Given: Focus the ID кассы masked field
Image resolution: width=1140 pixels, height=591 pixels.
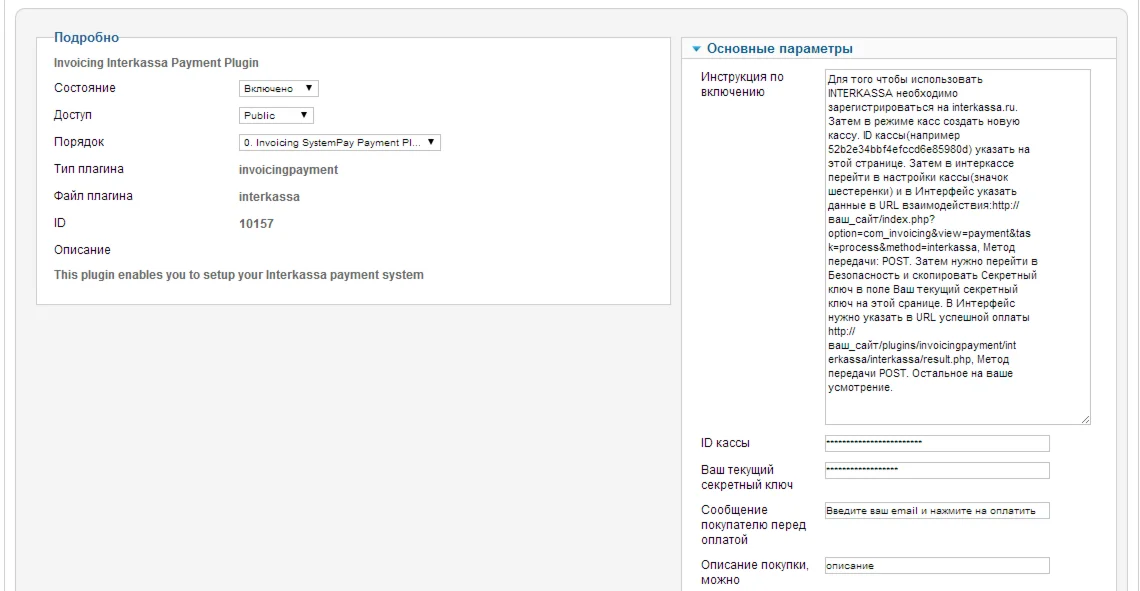Looking at the screenshot, I should point(936,443).
